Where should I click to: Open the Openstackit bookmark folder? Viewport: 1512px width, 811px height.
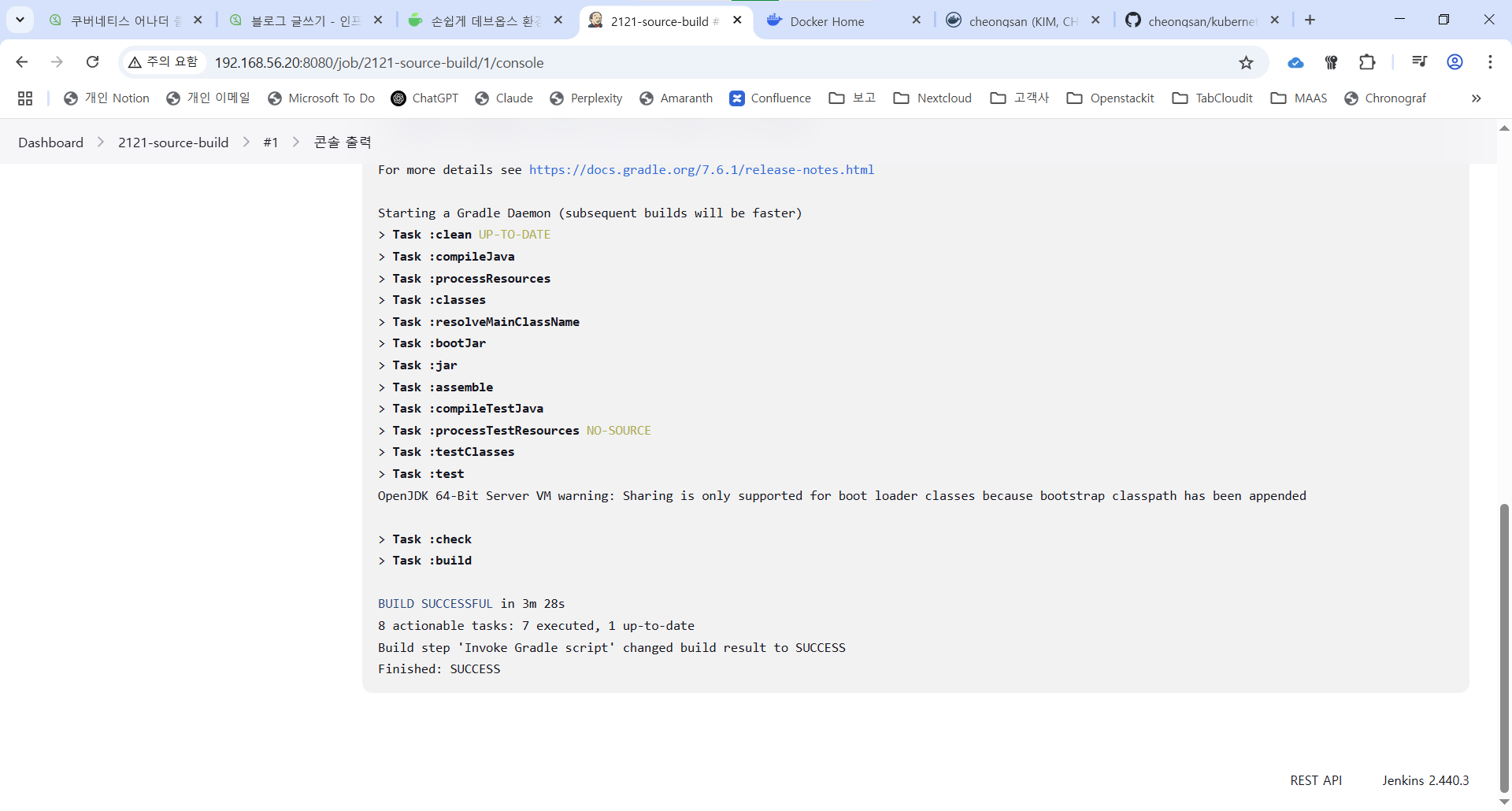pos(1111,98)
